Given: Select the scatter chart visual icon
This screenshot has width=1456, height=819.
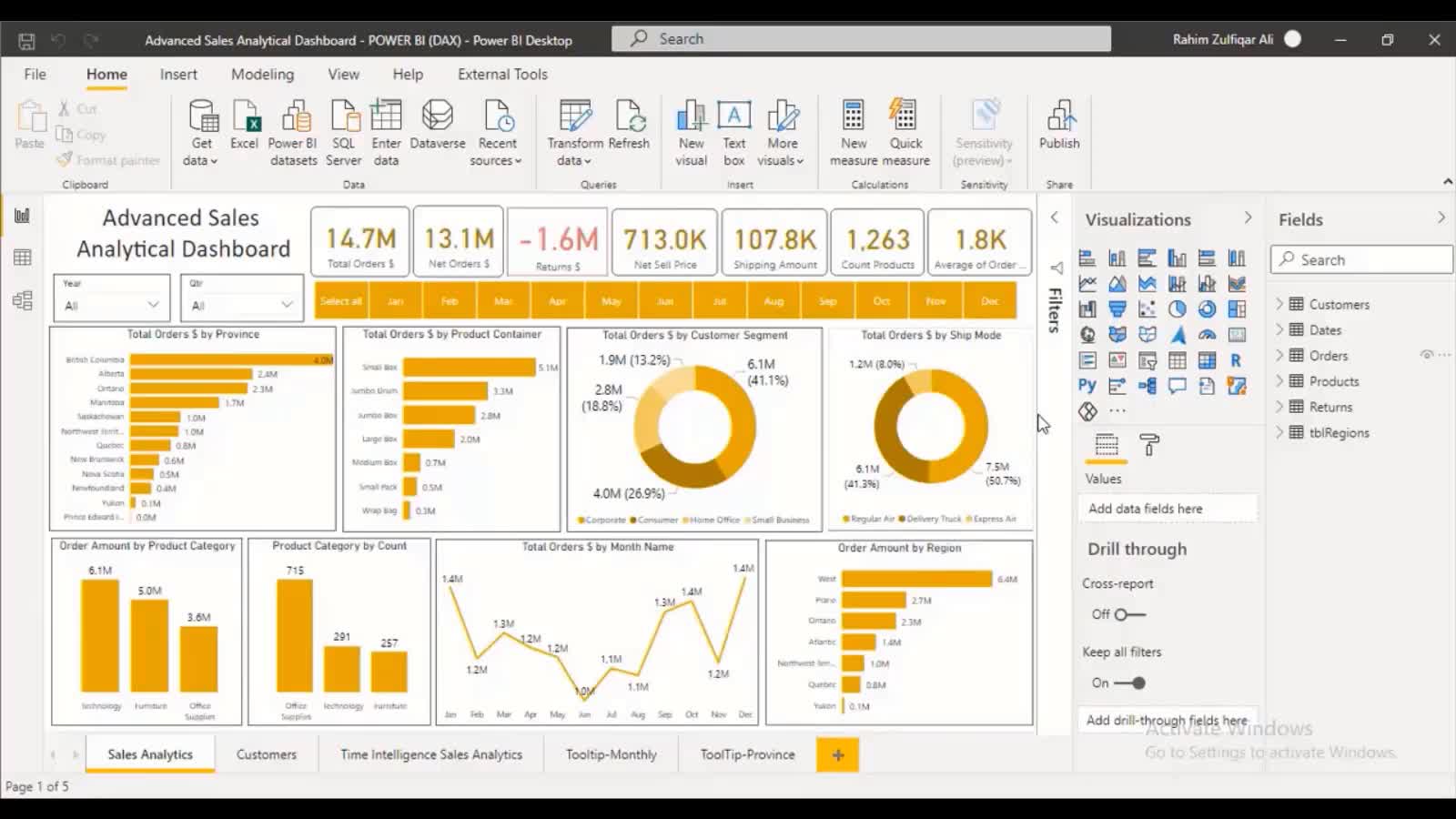Looking at the screenshot, I should 1148,309.
